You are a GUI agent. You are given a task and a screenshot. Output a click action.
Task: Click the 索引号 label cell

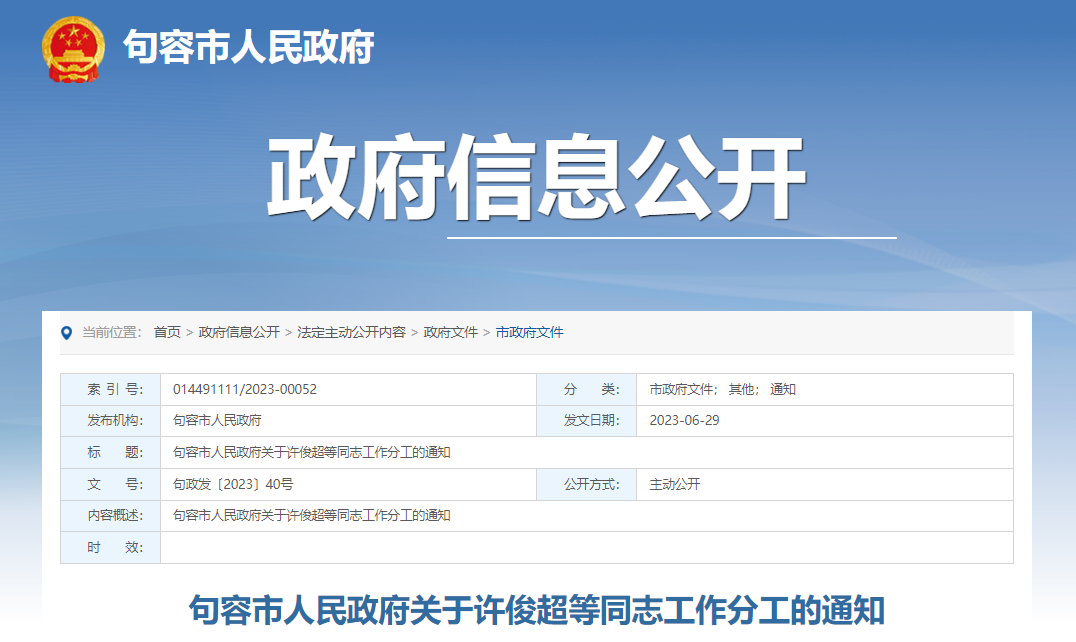110,390
